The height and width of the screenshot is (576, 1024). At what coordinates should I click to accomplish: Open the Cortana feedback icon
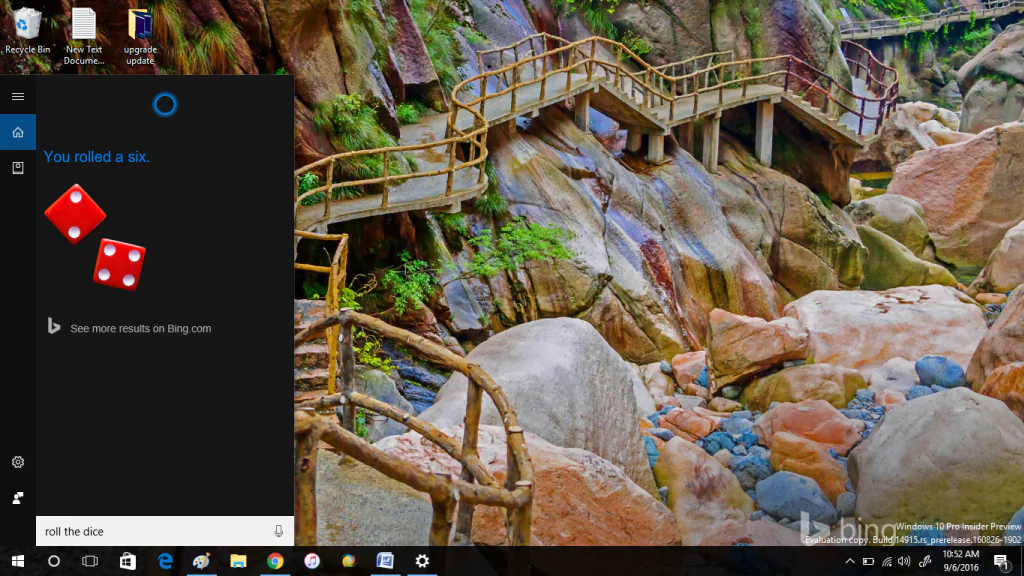tap(18, 498)
